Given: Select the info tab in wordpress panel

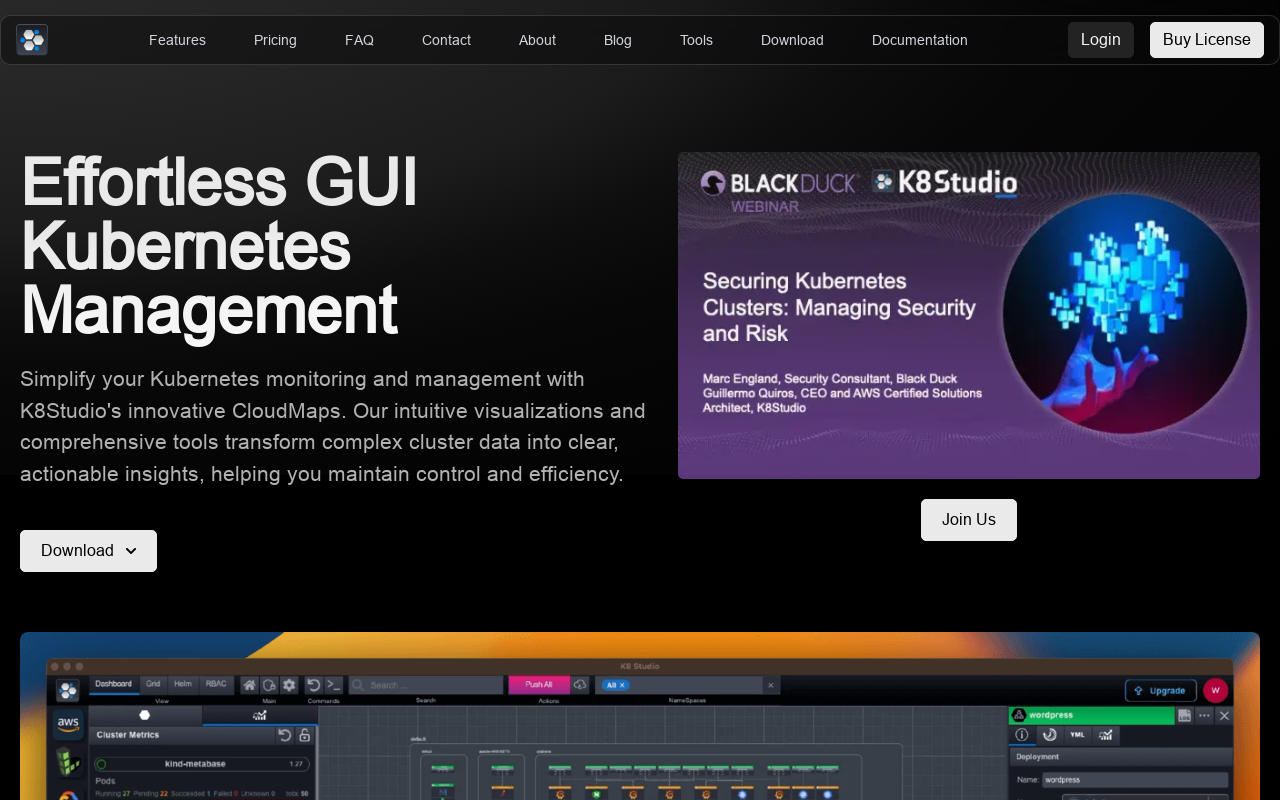Looking at the screenshot, I should pos(1022,735).
